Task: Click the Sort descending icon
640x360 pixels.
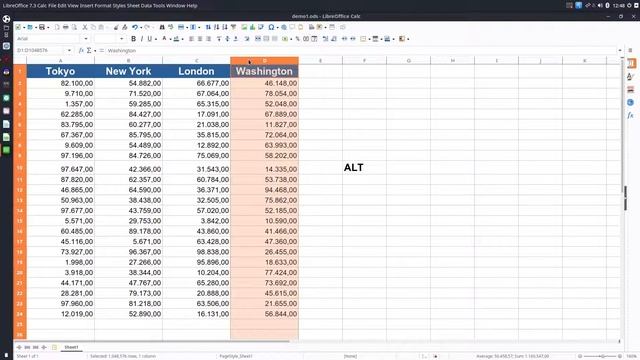Action: tap(225, 27)
